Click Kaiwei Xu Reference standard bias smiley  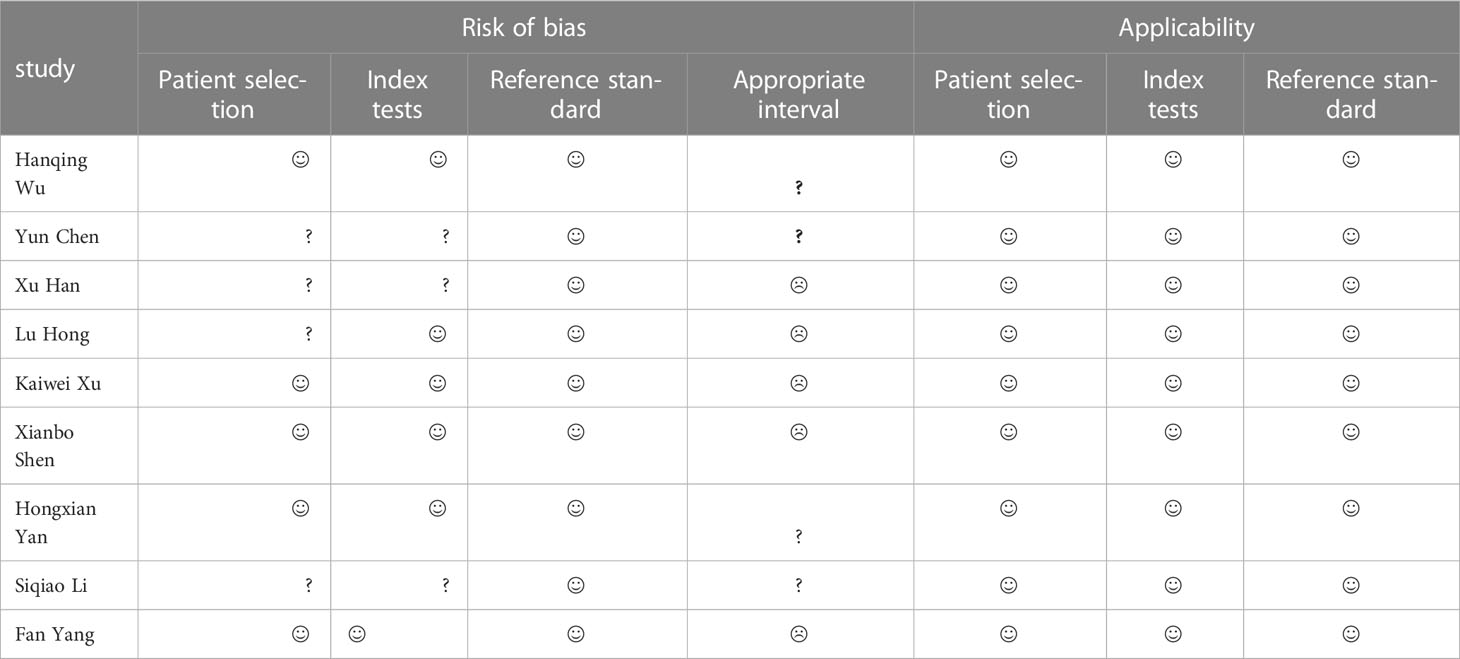pyautogui.click(x=576, y=382)
